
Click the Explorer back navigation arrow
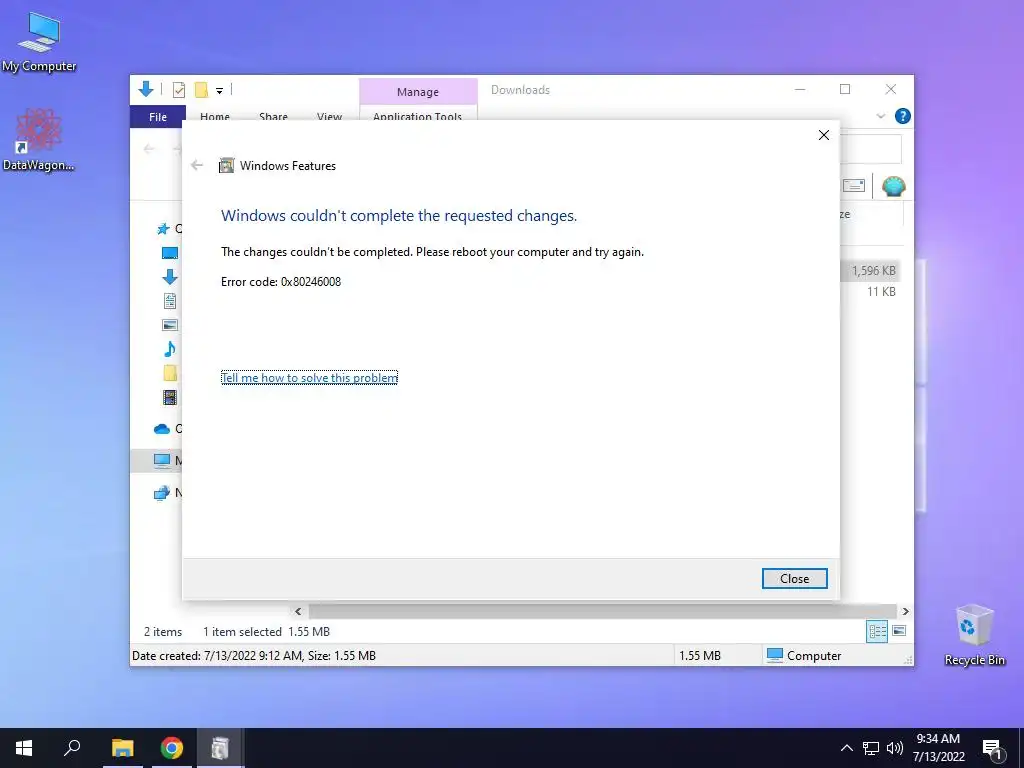[149, 149]
